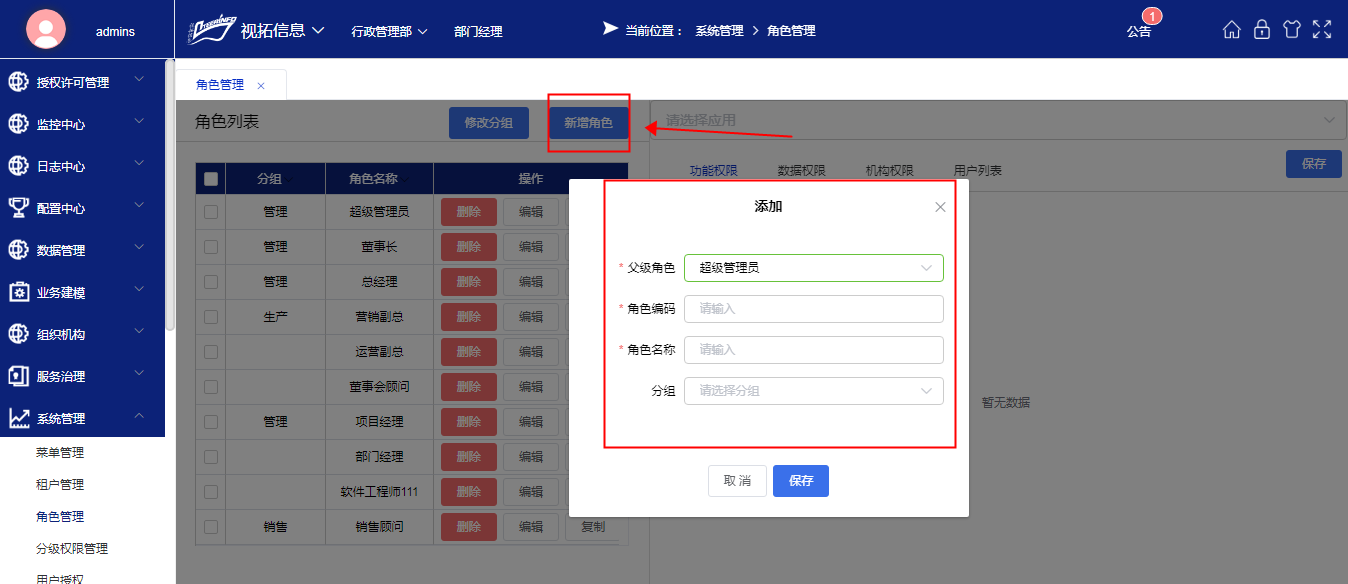Switch to the 用户列表 tab
Viewport: 1348px width, 584px height.
[x=978, y=170]
